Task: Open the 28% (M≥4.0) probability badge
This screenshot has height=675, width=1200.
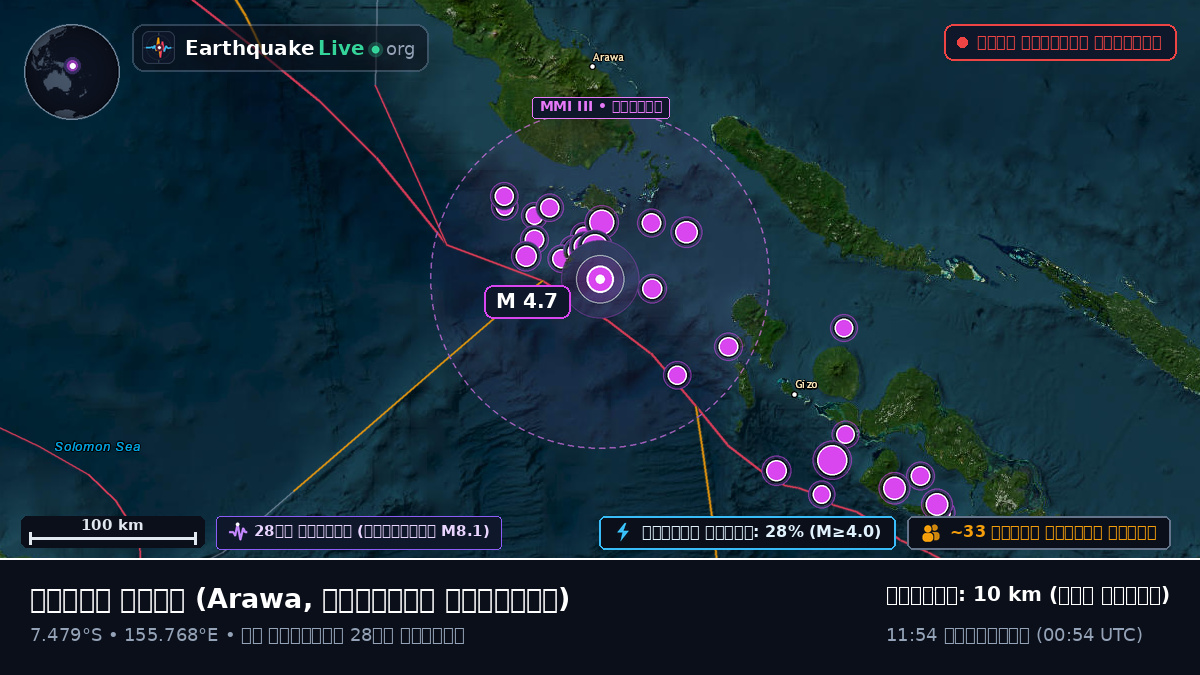Action: pyautogui.click(x=747, y=532)
